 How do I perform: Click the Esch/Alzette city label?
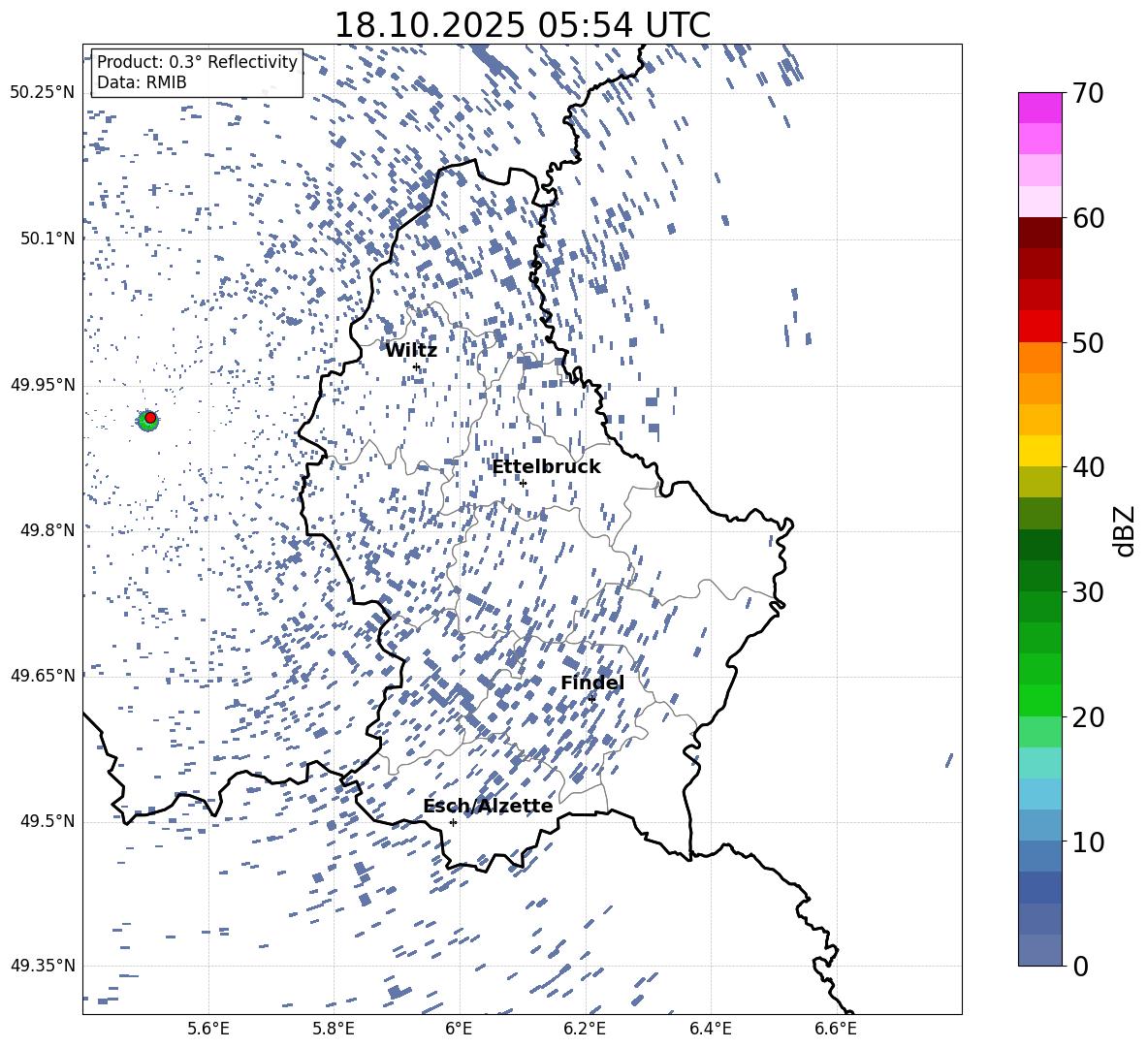tap(488, 806)
